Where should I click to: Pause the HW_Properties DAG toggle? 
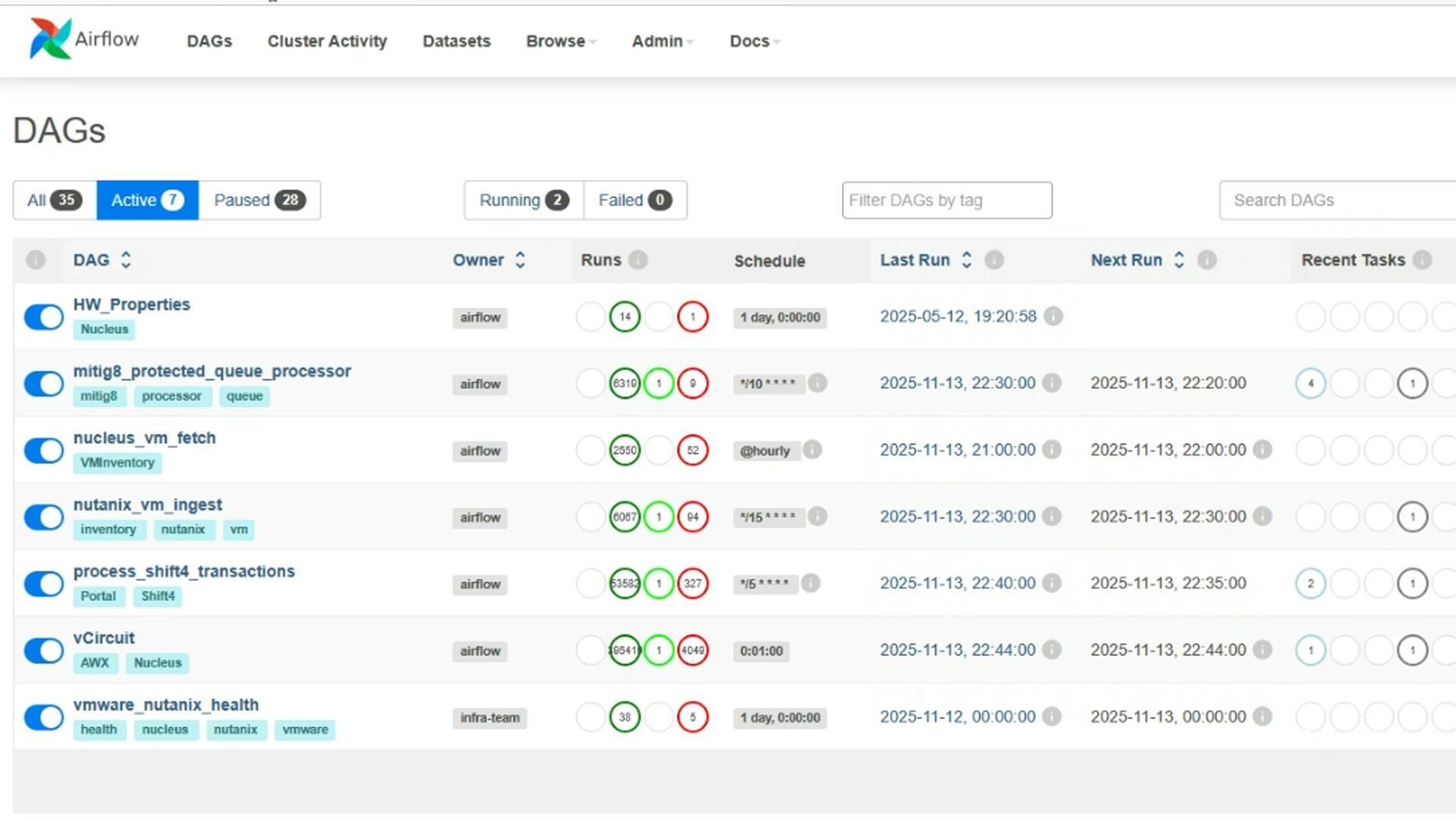click(x=44, y=317)
